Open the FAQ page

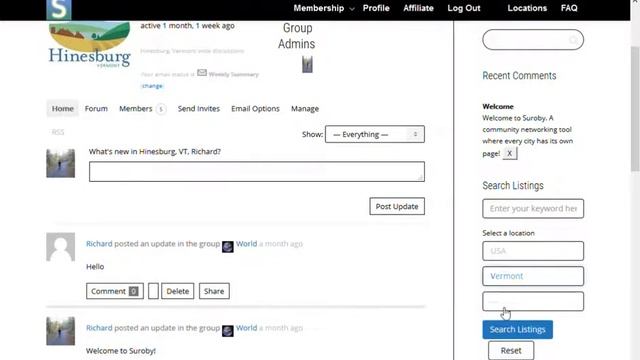569,8
